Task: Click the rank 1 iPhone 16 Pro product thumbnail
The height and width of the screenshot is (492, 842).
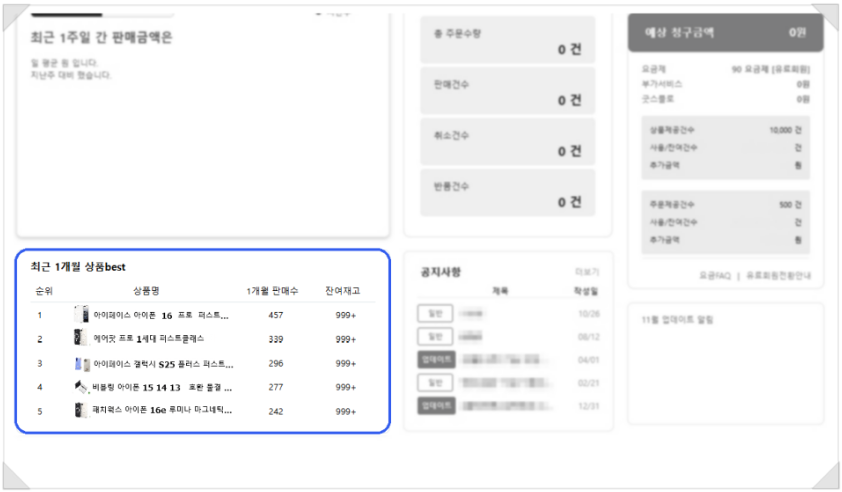Action: 81,315
